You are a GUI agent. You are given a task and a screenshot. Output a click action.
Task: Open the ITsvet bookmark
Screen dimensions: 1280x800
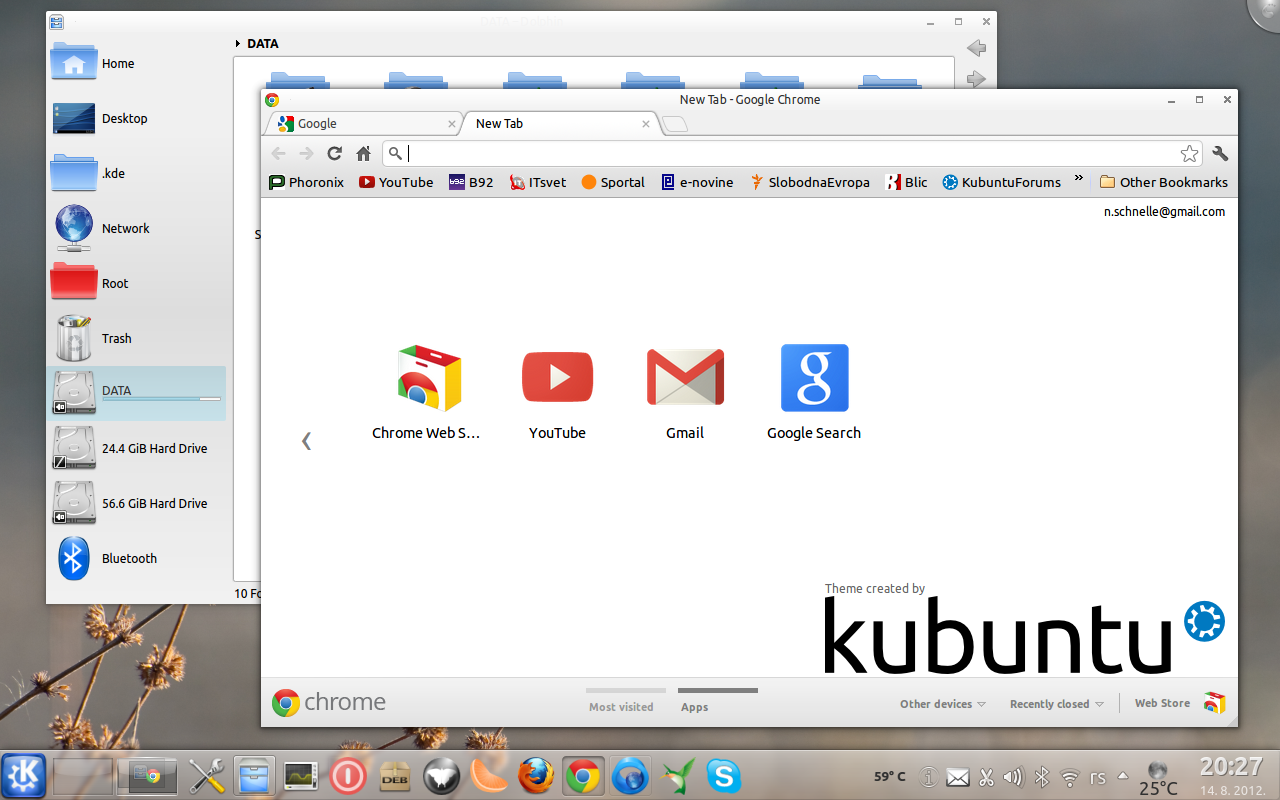[538, 182]
